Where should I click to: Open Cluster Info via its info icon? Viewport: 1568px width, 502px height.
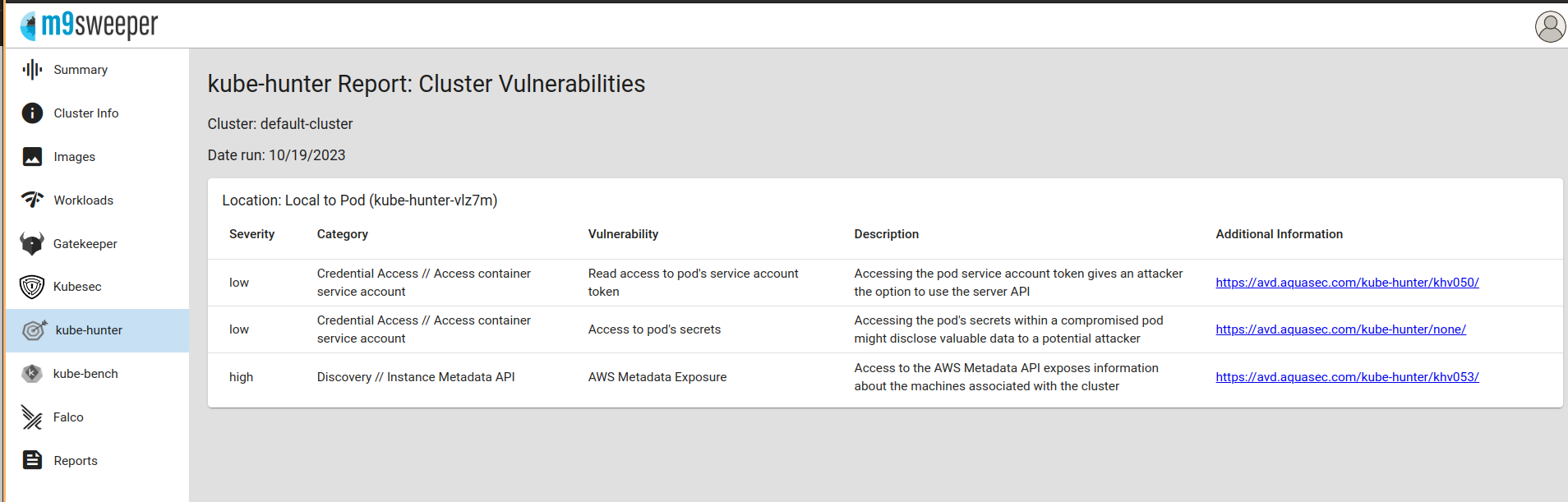[x=32, y=113]
